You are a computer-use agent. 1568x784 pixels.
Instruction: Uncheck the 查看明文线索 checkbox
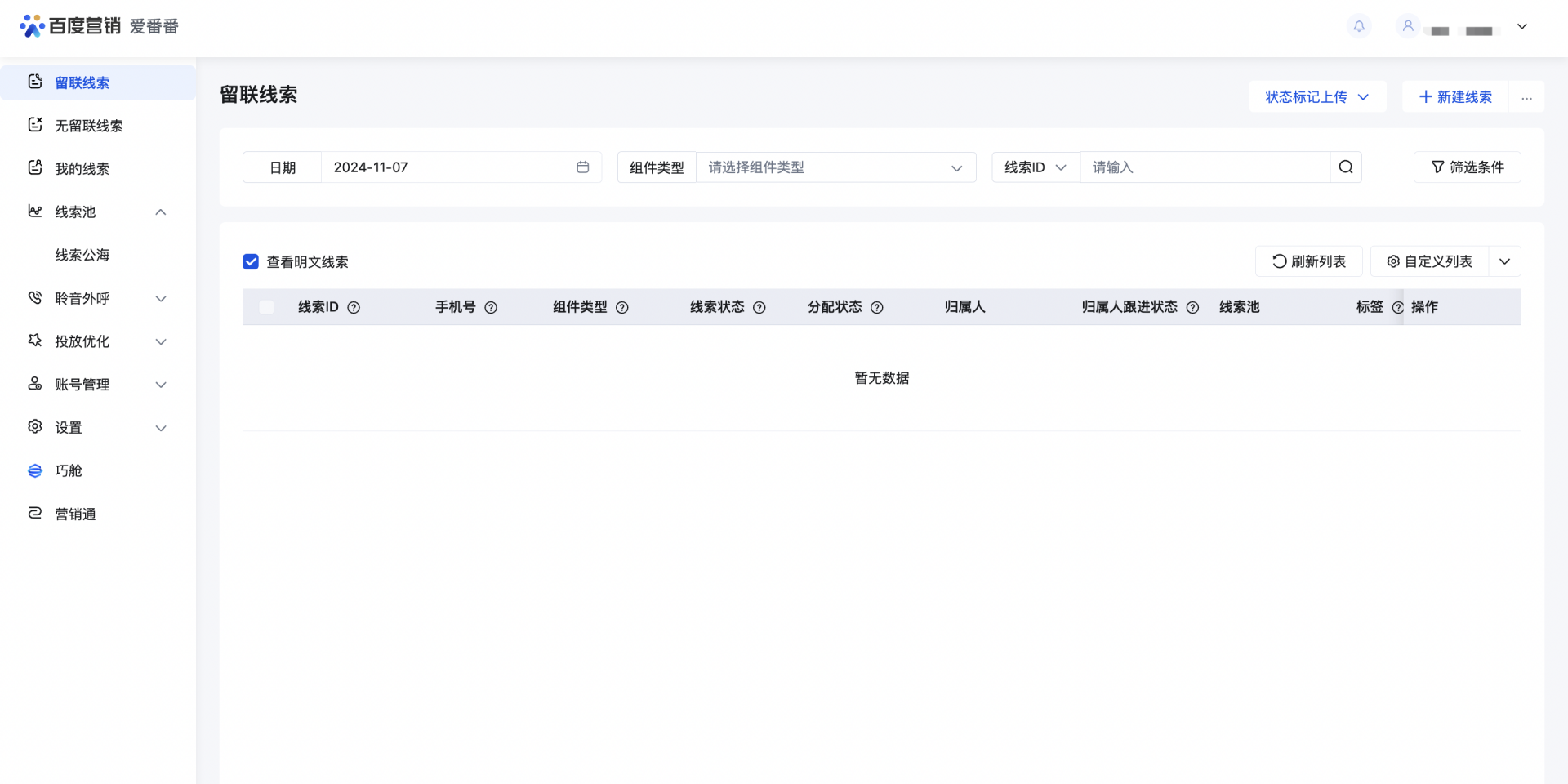pos(251,262)
